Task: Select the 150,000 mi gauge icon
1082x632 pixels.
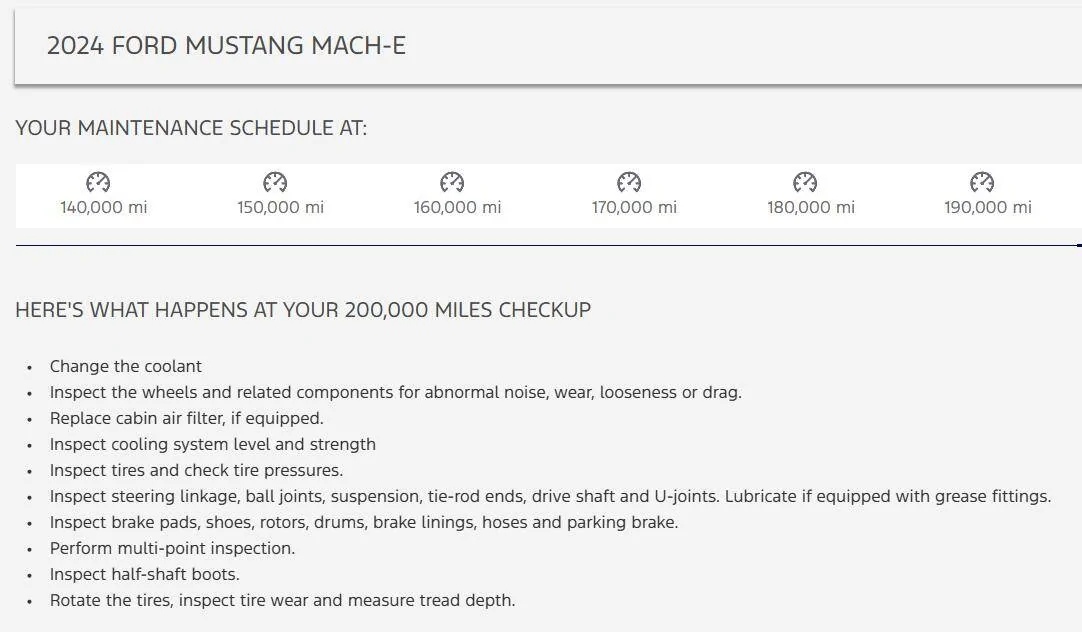Action: [x=275, y=182]
